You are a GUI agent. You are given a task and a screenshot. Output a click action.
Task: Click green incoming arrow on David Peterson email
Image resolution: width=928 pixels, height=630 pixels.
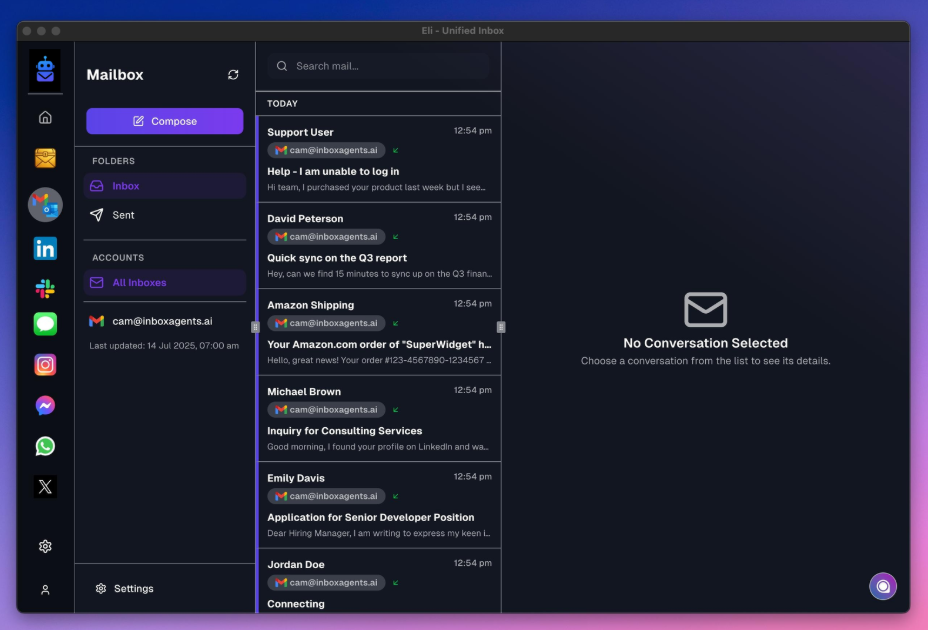point(395,237)
